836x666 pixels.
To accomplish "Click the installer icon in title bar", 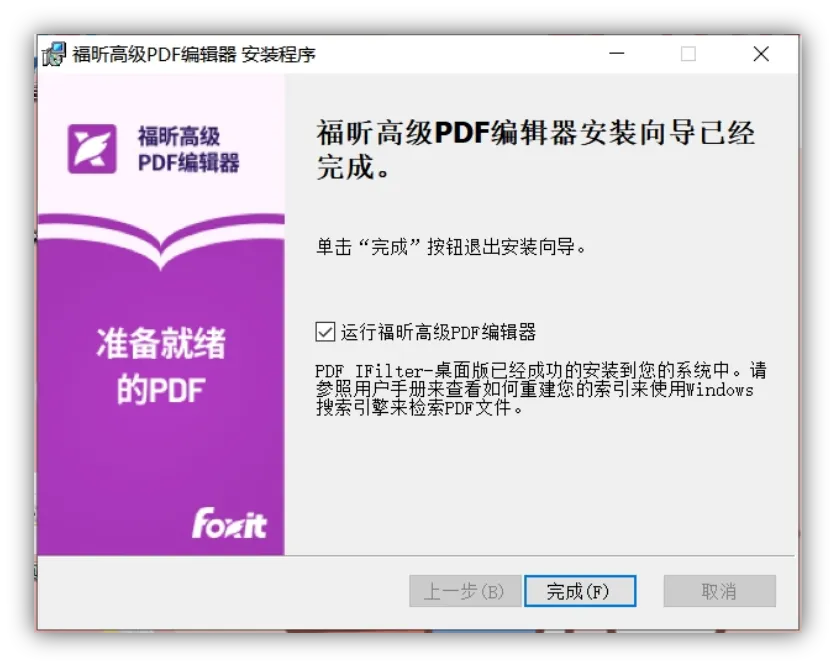I will pyautogui.click(x=54, y=54).
